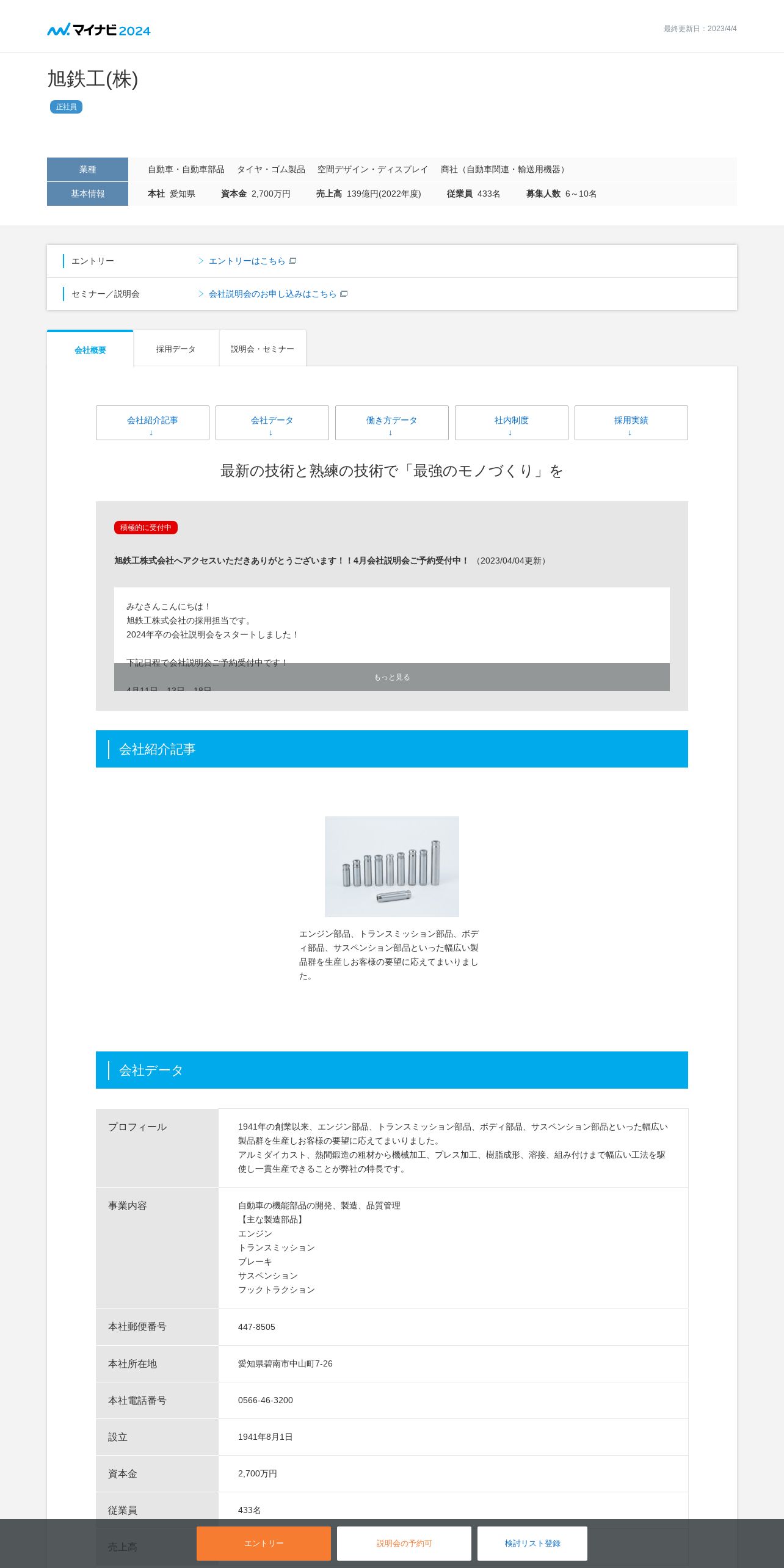Open the metal parts product photo
The image size is (784, 1568).
392,866
